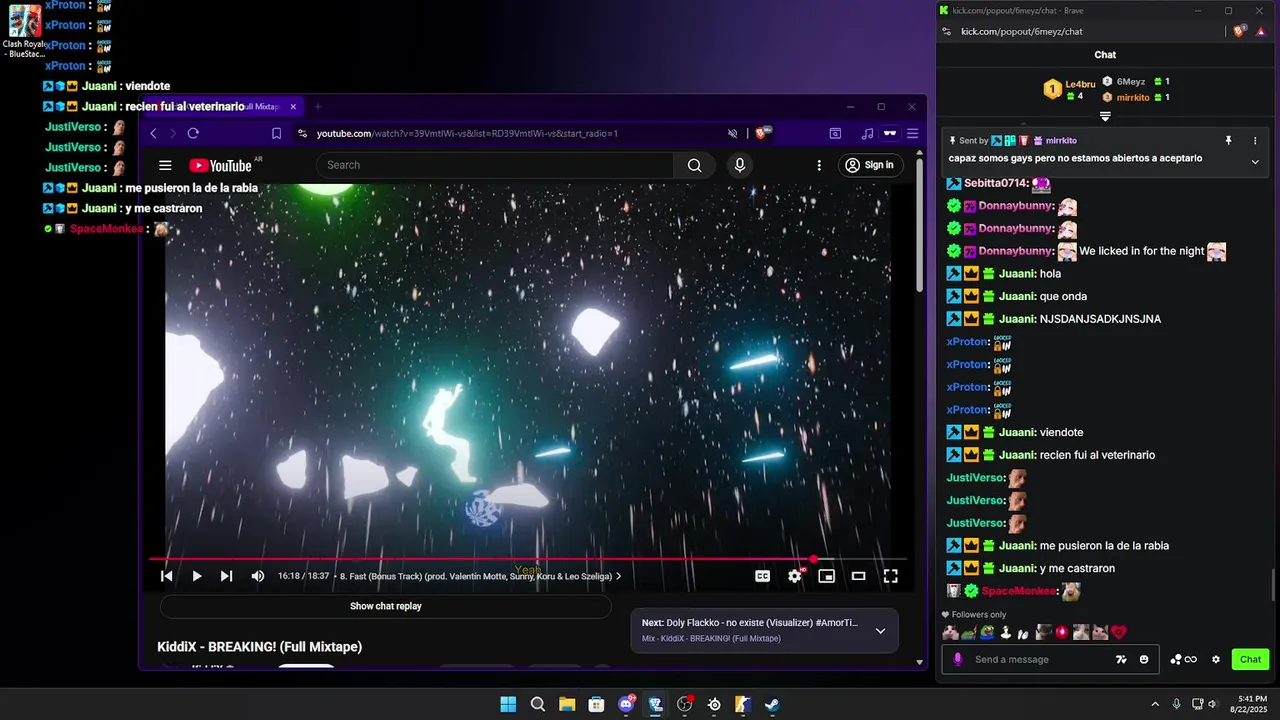Skip to next video in mix
Image resolution: width=1280 pixels, height=720 pixels.
click(x=227, y=576)
